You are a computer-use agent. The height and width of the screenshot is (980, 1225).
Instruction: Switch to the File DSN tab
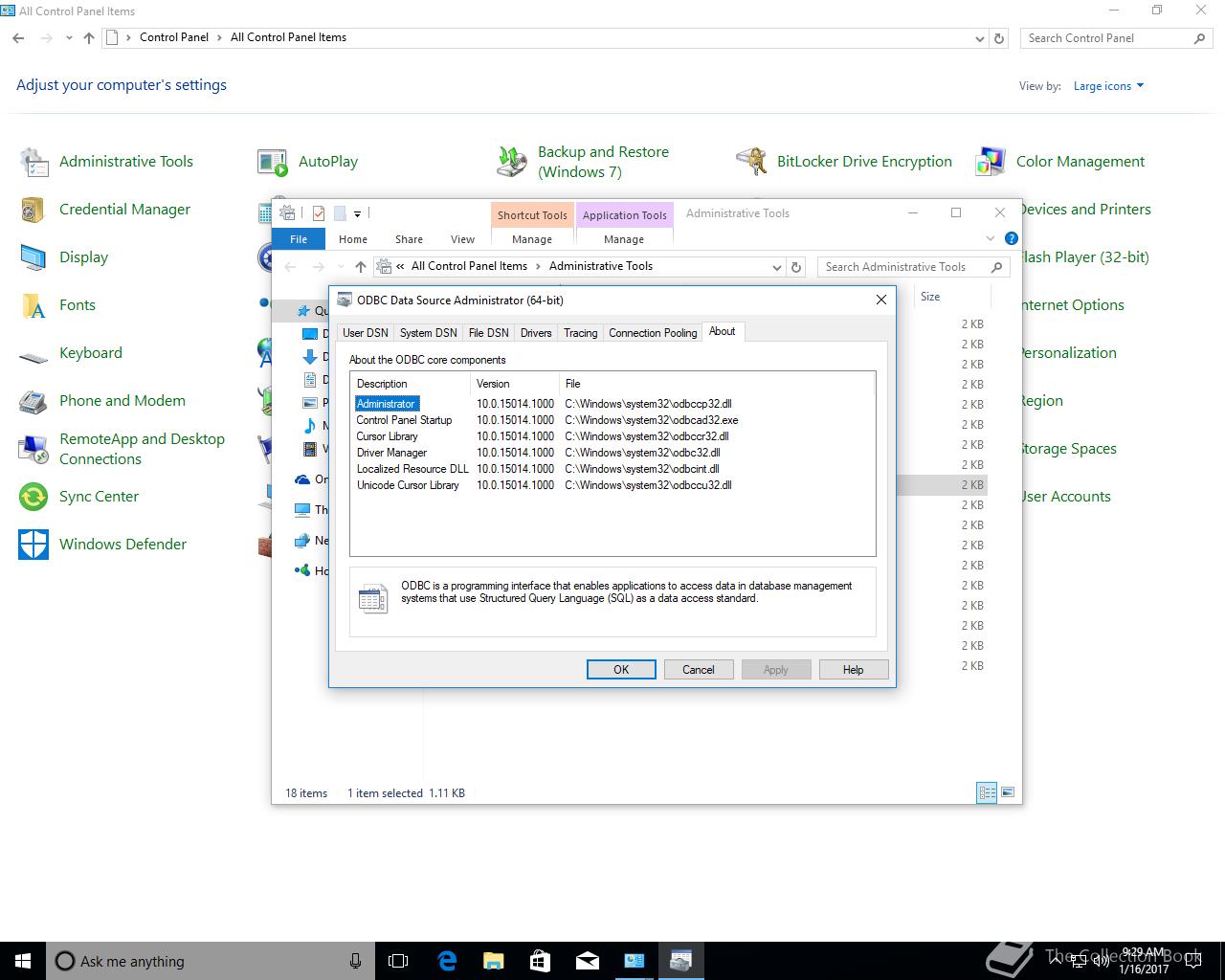488,333
